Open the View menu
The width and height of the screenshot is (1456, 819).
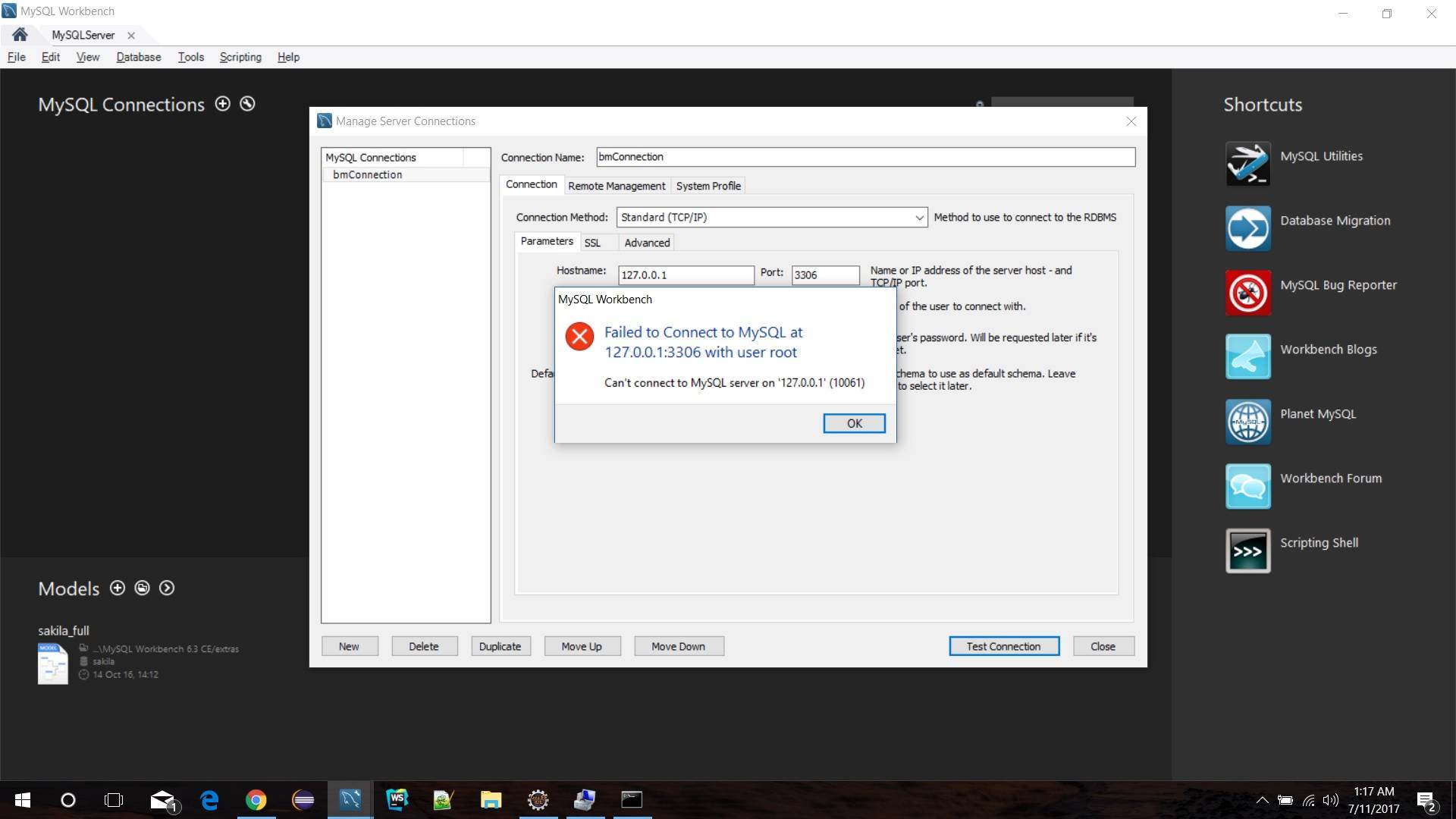tap(88, 57)
